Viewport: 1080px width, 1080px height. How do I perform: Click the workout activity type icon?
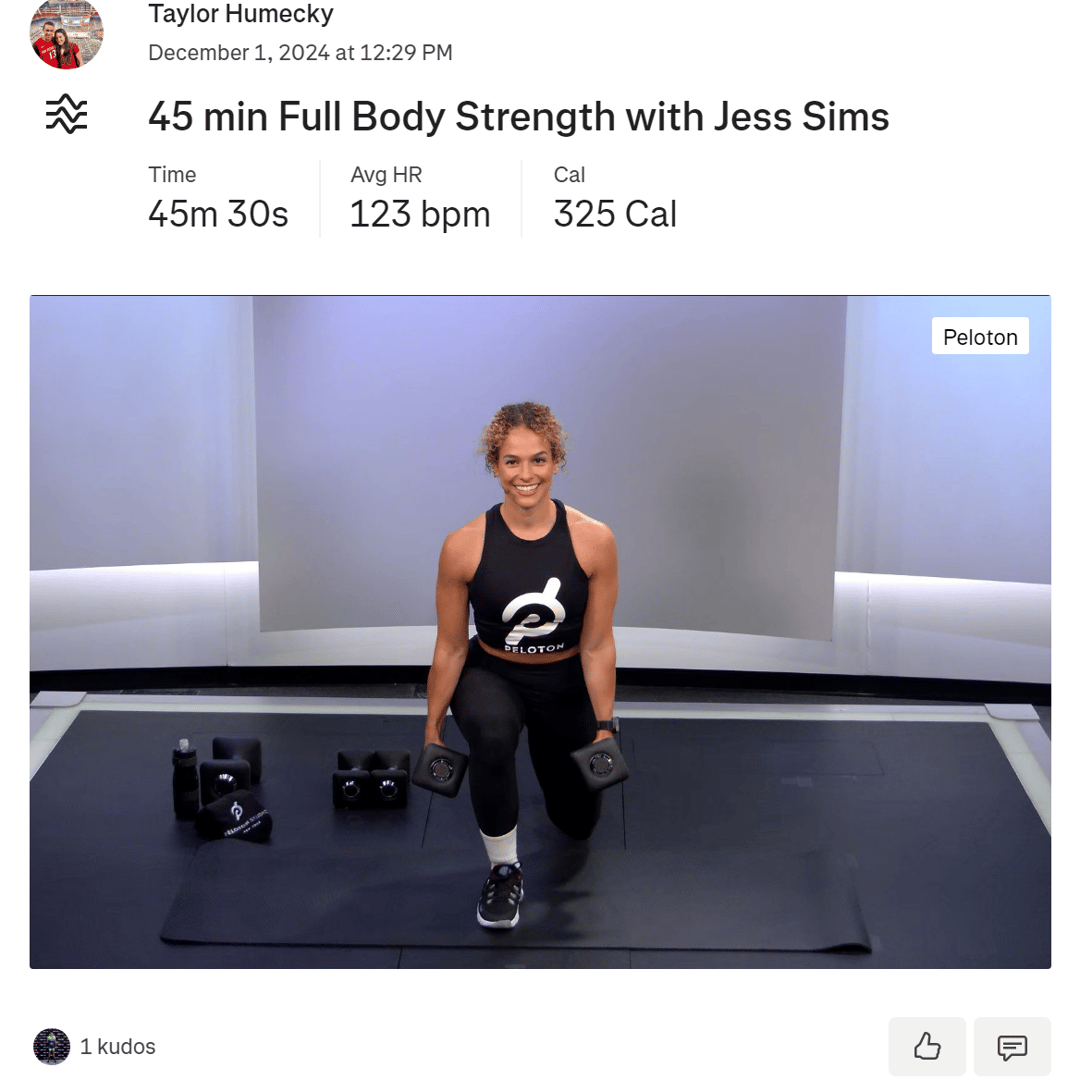tap(67, 114)
